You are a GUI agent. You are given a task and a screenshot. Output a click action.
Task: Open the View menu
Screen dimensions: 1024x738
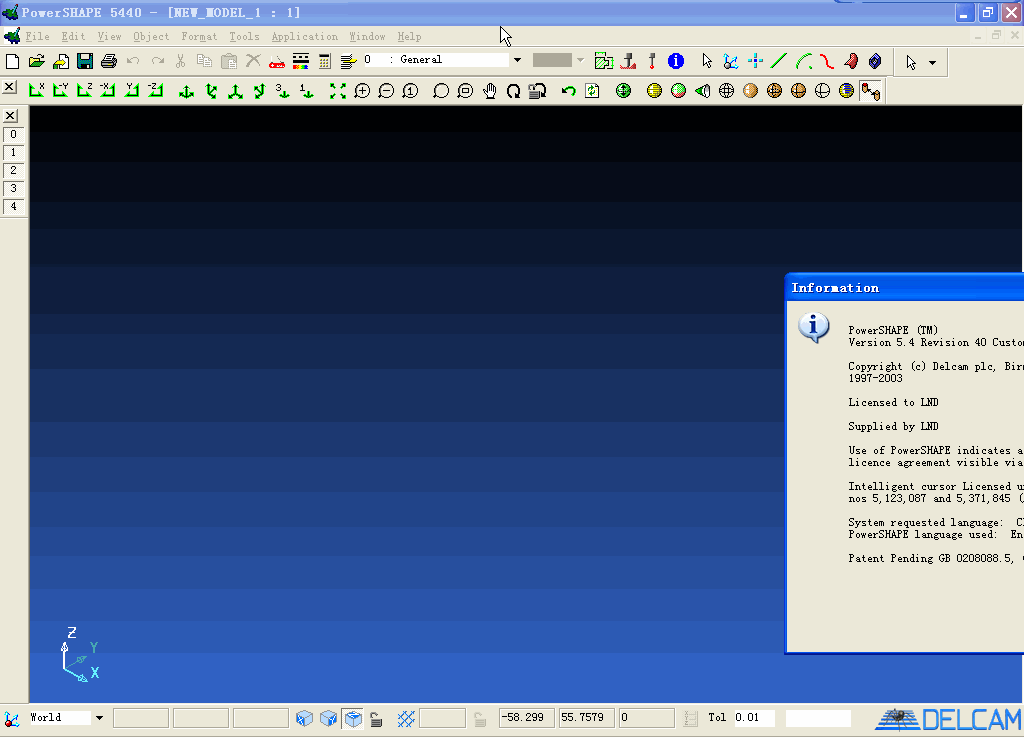pos(110,37)
